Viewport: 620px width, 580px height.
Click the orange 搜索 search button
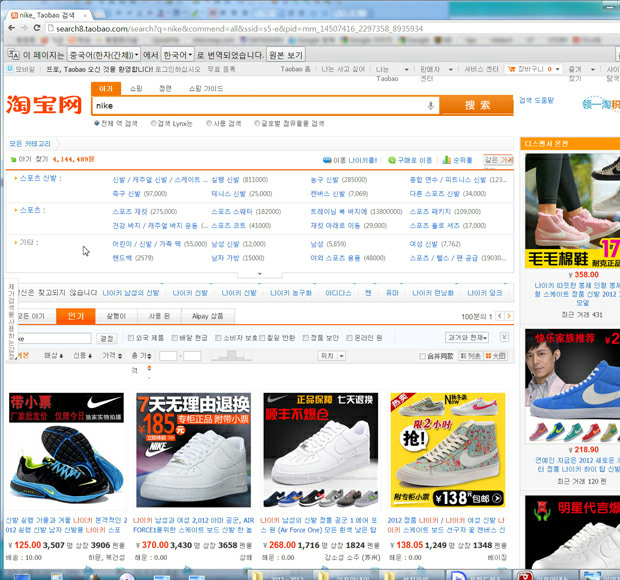477,105
